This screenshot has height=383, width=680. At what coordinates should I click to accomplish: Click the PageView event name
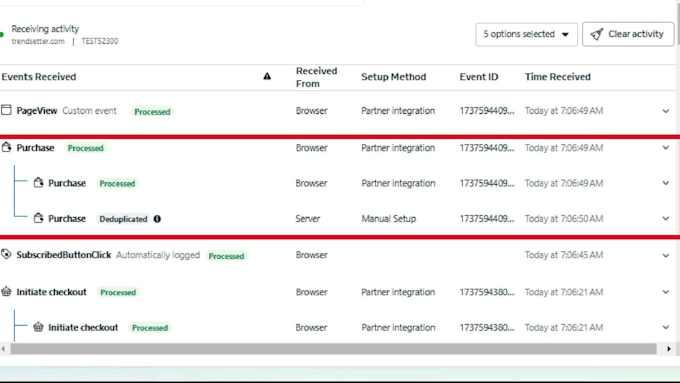(x=37, y=111)
